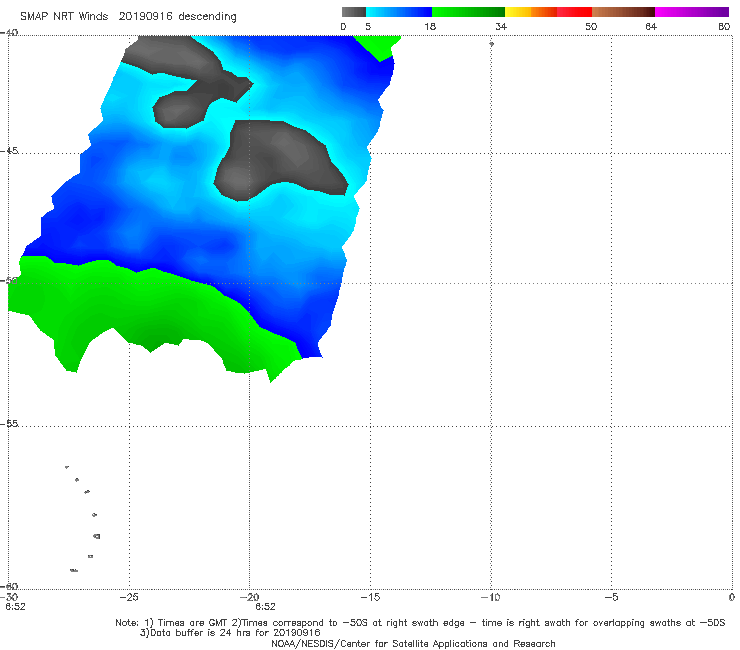Click the swath time '6:52' under -20

click(x=265, y=607)
